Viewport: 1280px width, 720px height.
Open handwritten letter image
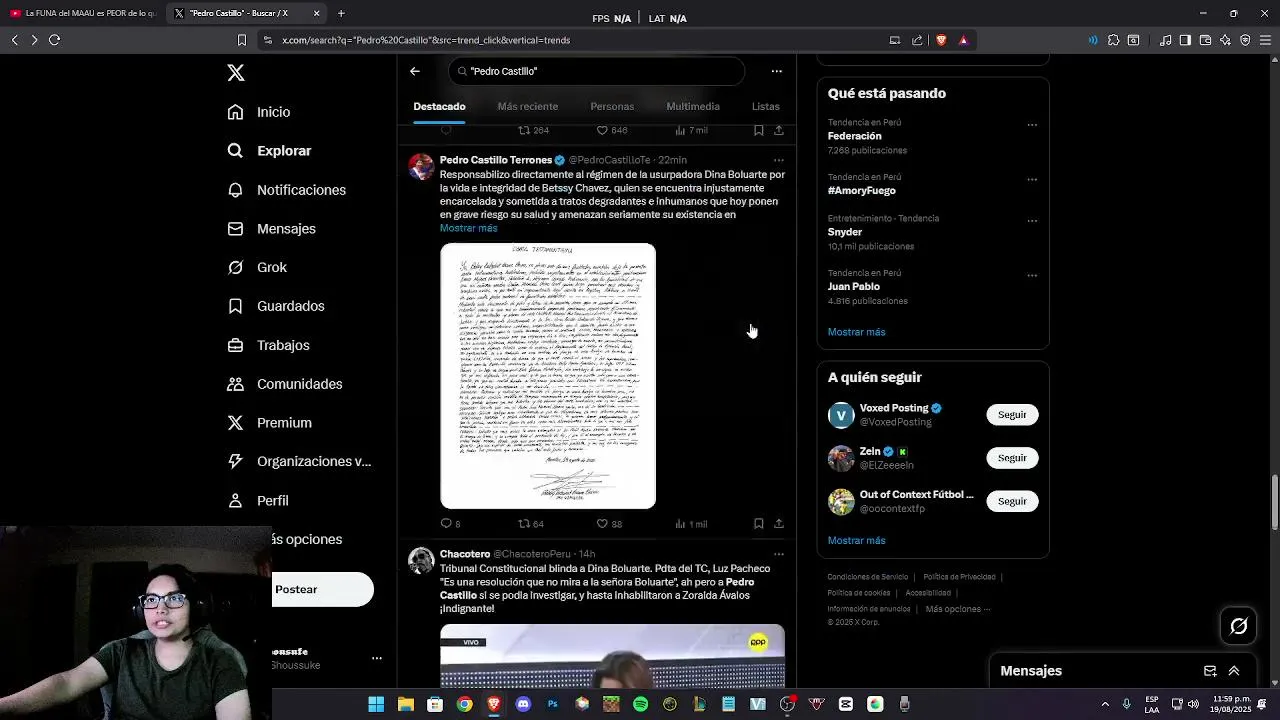[548, 376]
